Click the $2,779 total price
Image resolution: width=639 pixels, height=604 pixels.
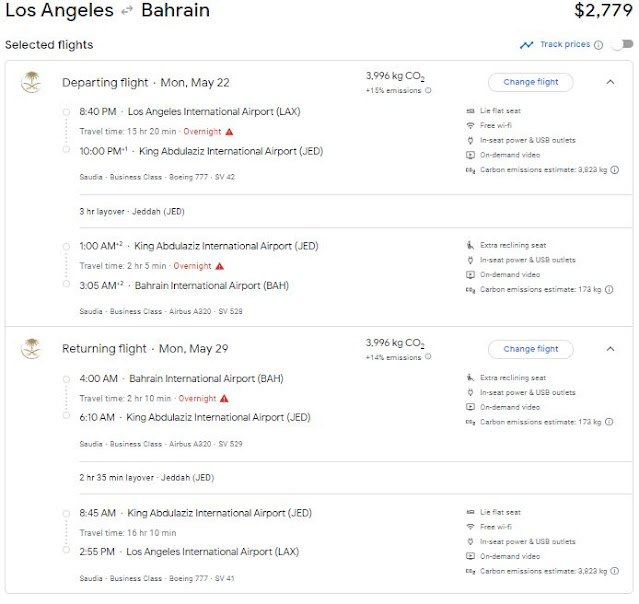coord(604,12)
